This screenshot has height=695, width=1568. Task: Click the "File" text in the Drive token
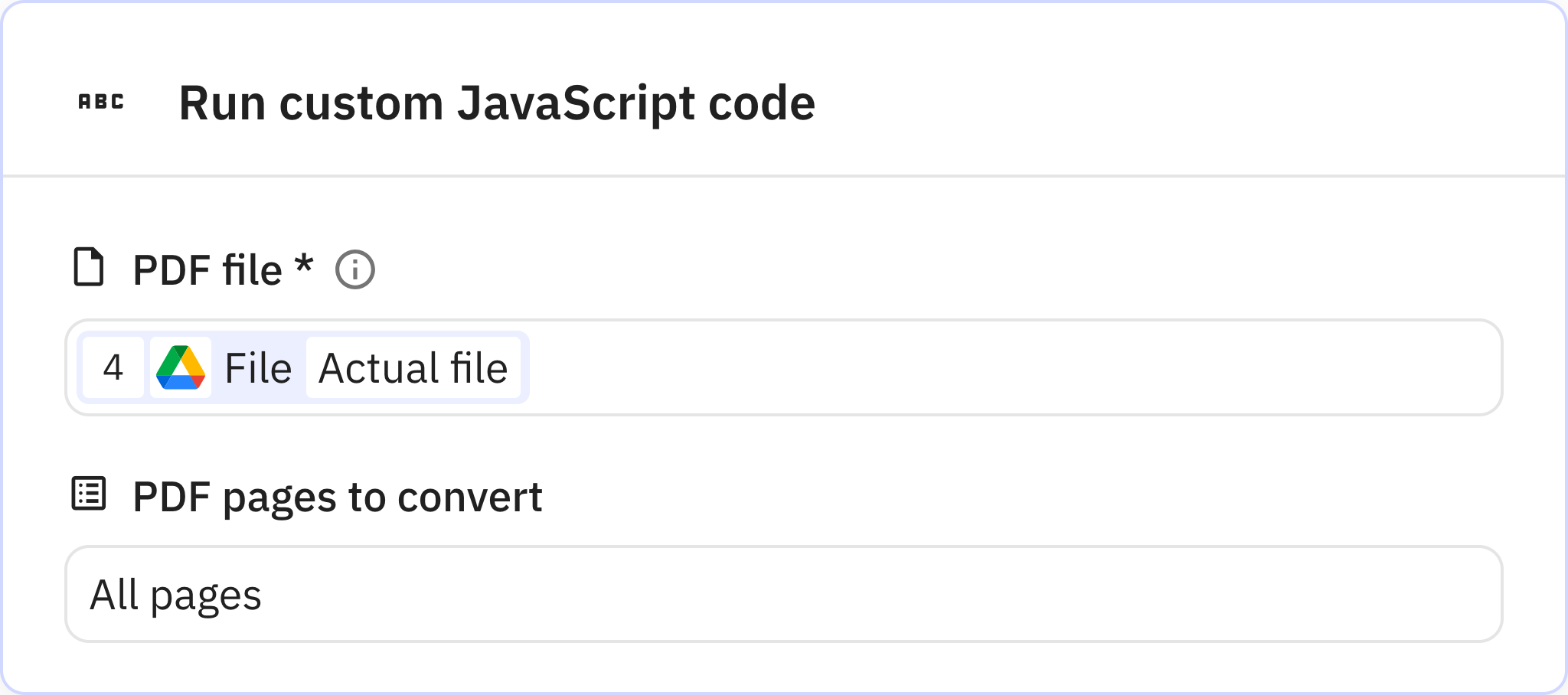(258, 367)
